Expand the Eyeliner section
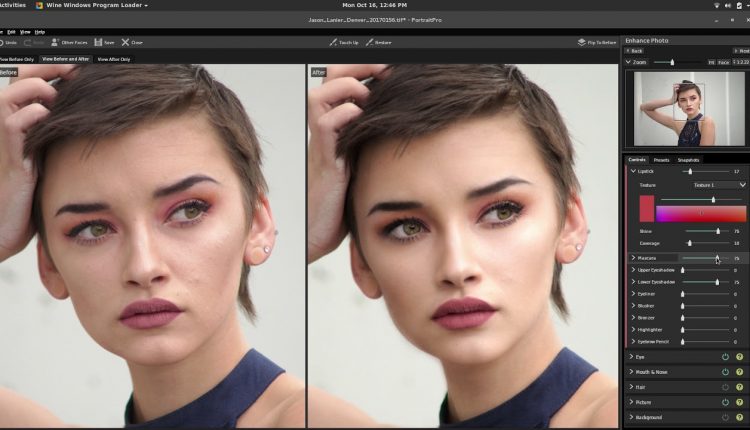 [x=633, y=294]
